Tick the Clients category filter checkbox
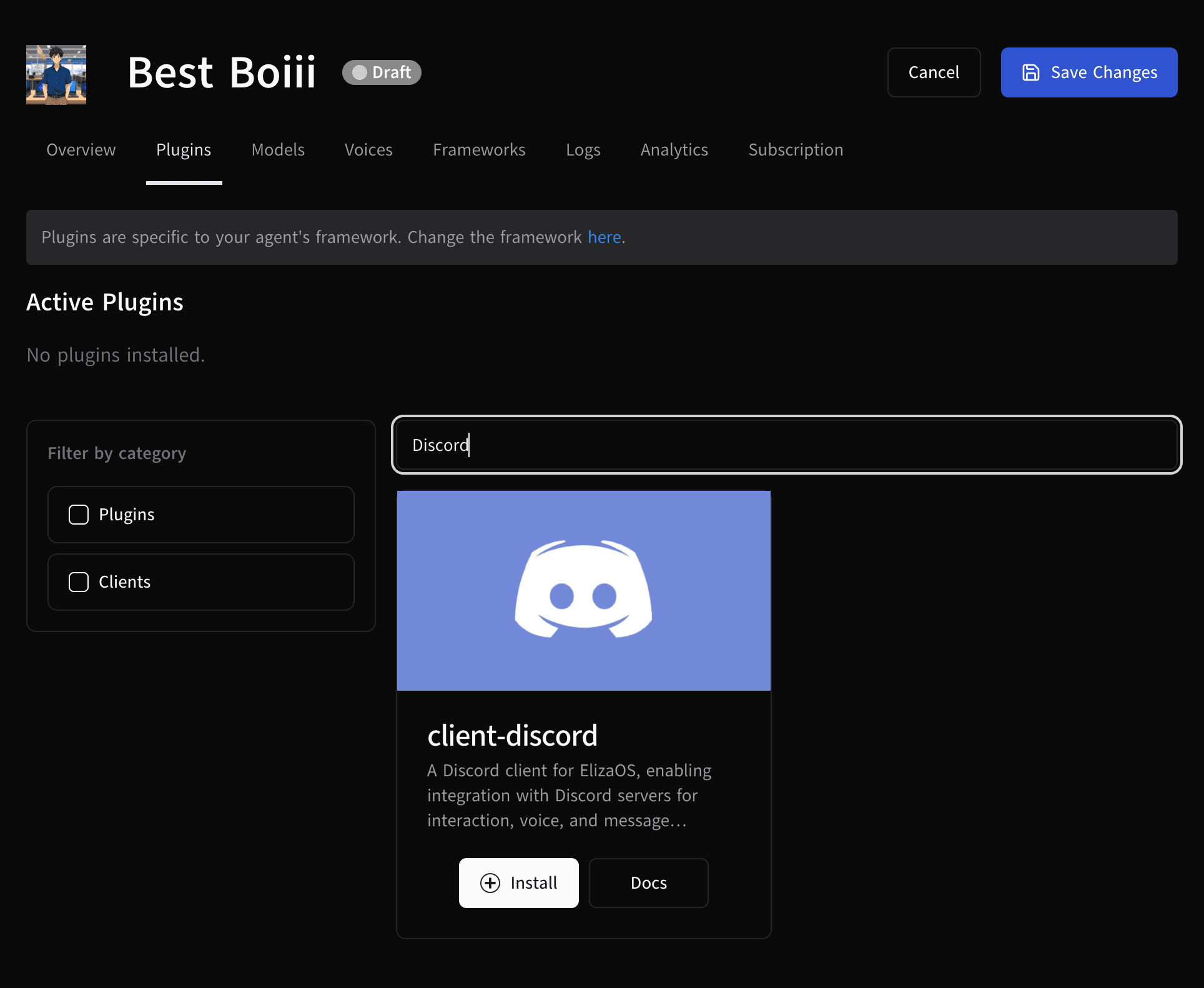The image size is (1204, 988). [x=79, y=582]
